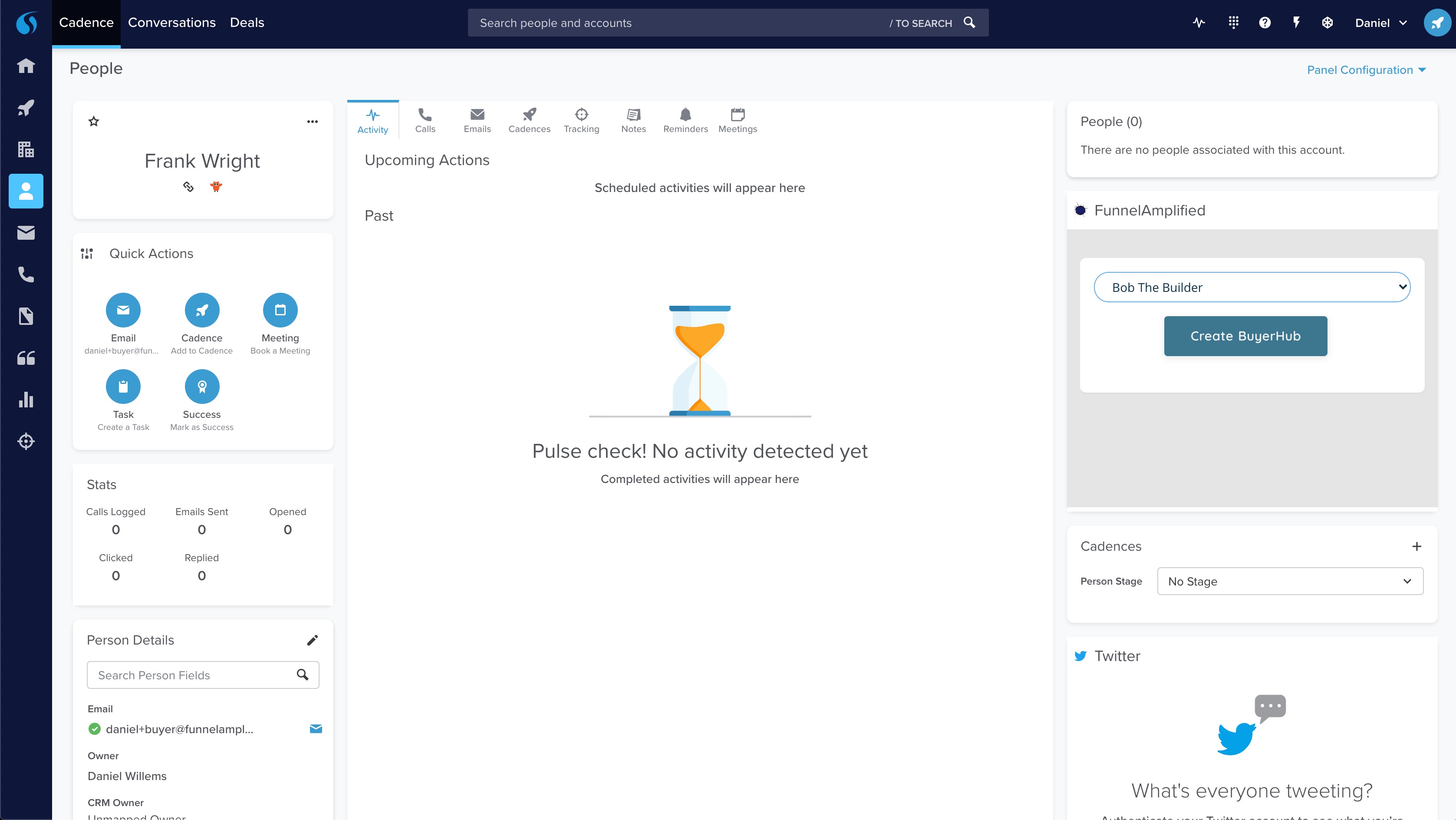1456x820 pixels.
Task: Click Add to Cadence rocket icon
Action: point(202,310)
